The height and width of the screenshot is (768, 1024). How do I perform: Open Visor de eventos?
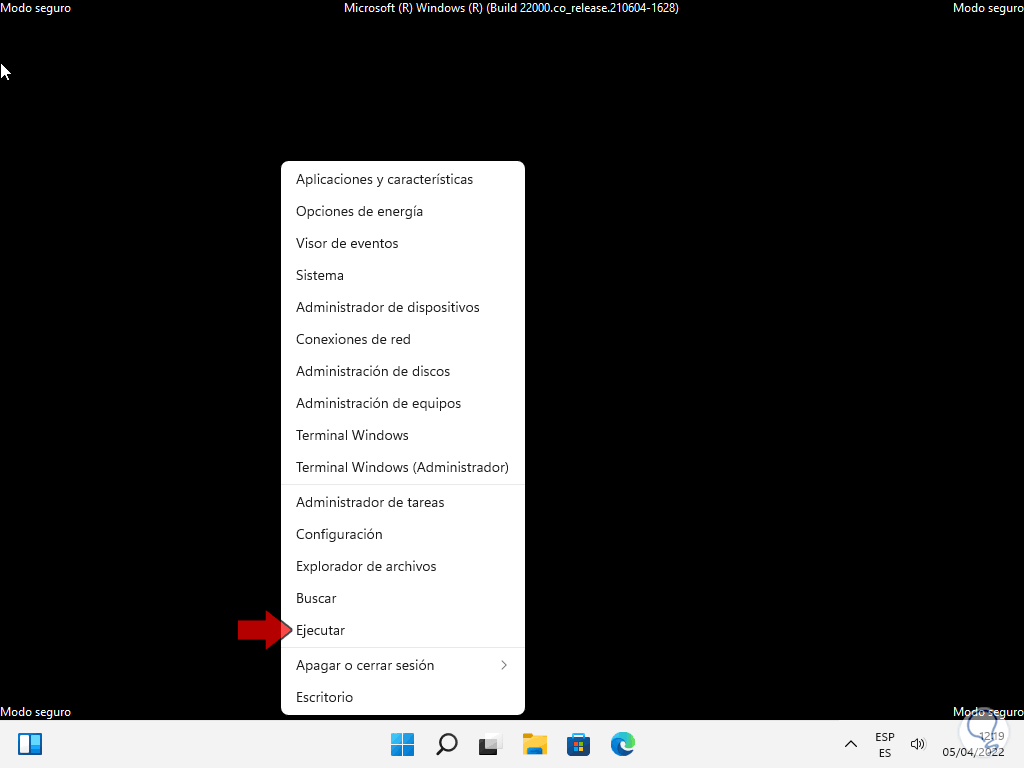coord(403,243)
